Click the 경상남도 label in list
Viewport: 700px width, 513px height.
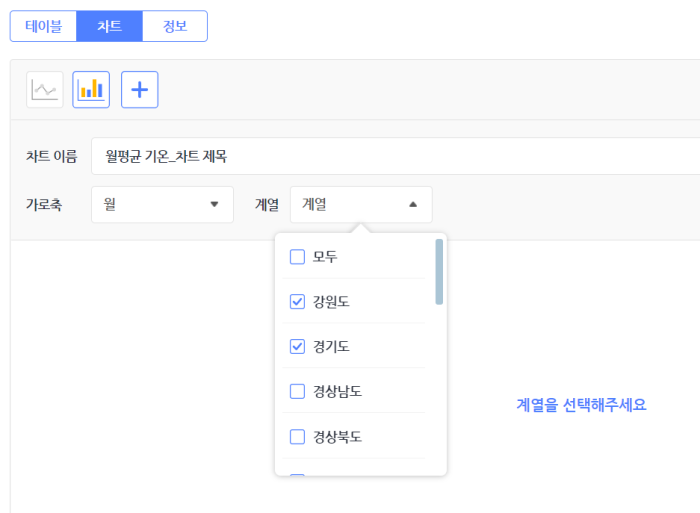click(x=337, y=392)
